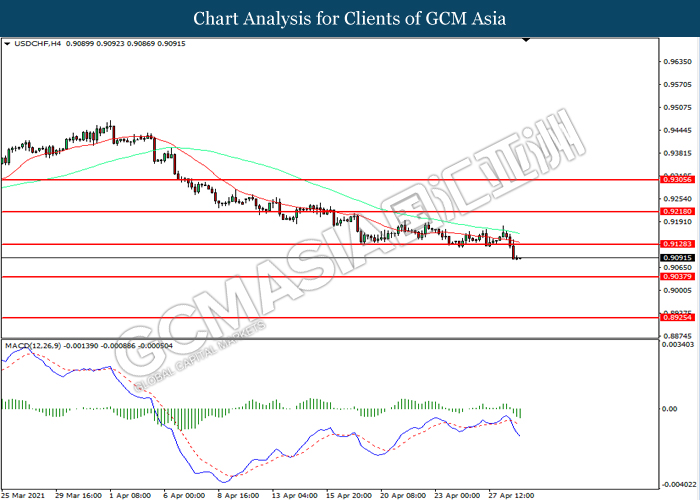Click the -0.004022 MACD scale value
Screen dimensions: 700x500
pyautogui.click(x=678, y=484)
